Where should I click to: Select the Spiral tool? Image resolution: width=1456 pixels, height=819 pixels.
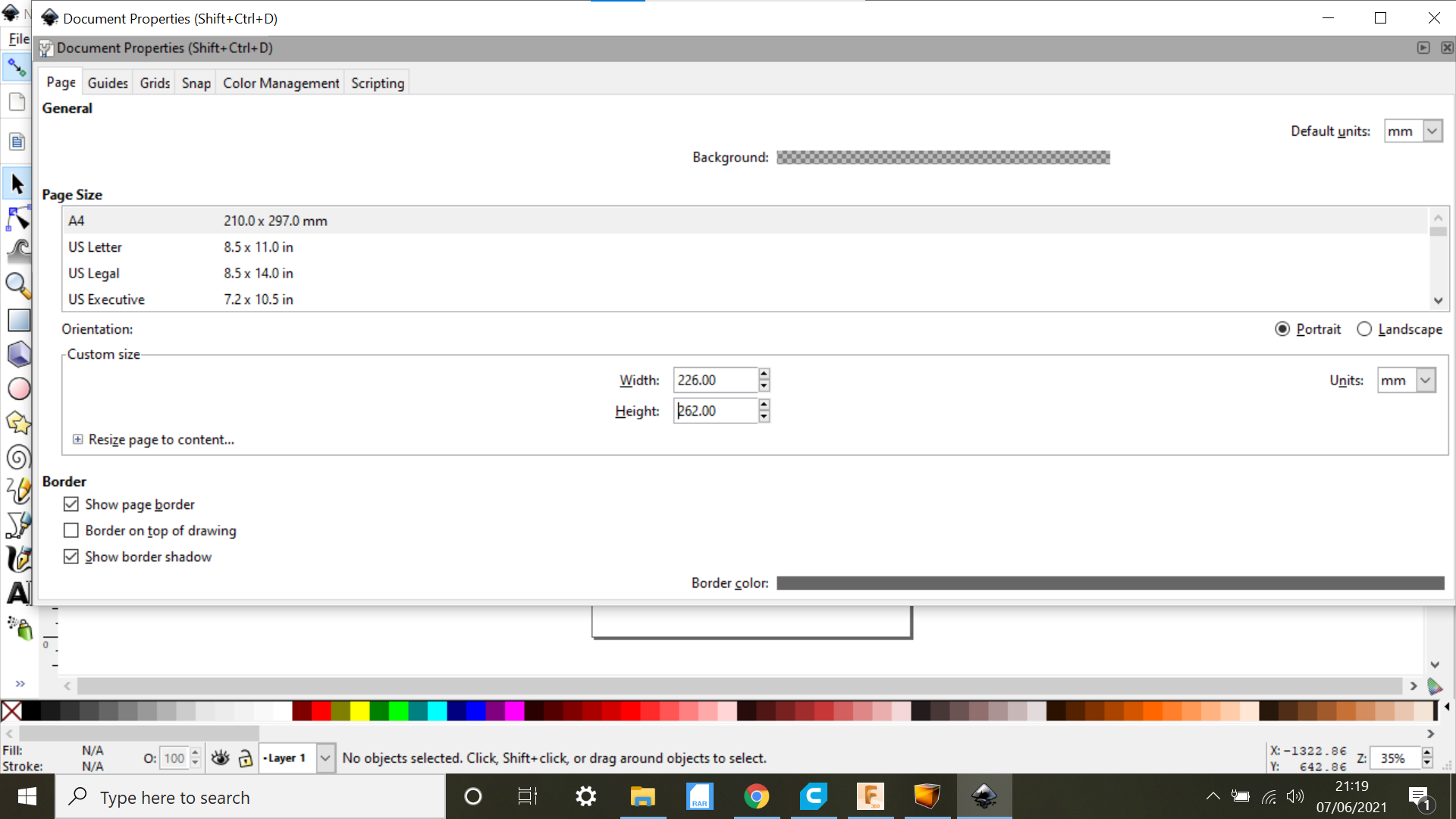tap(16, 456)
